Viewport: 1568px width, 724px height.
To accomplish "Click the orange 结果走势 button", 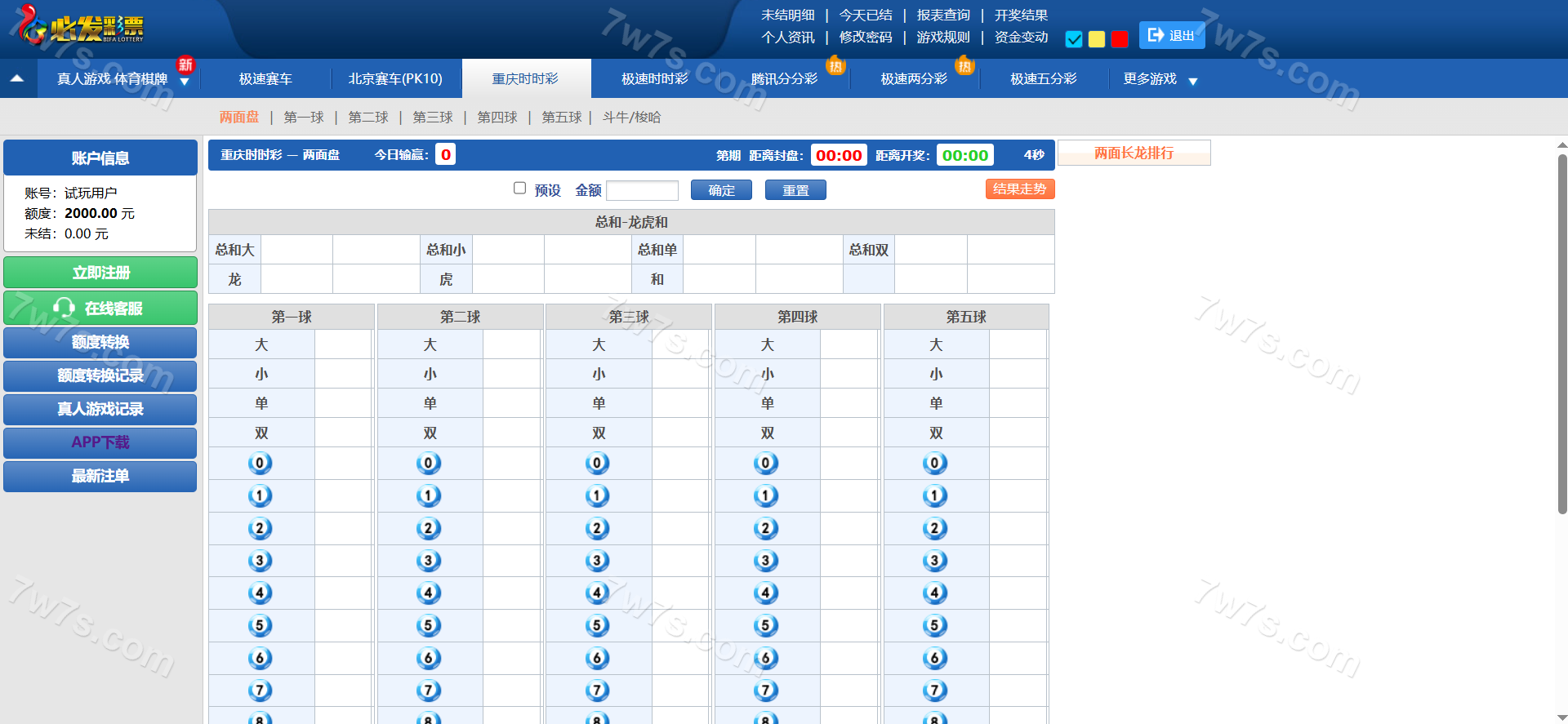I will (1019, 189).
